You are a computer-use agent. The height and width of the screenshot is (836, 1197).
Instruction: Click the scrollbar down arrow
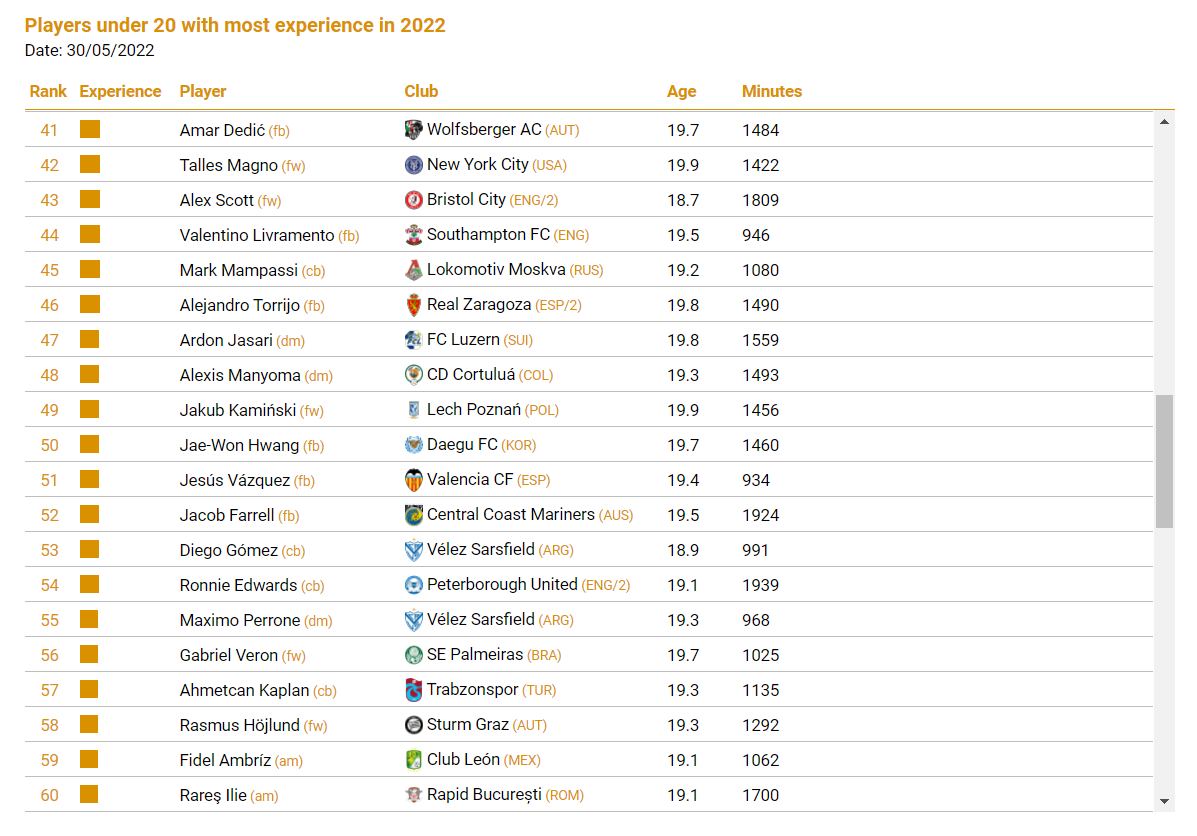point(1164,801)
